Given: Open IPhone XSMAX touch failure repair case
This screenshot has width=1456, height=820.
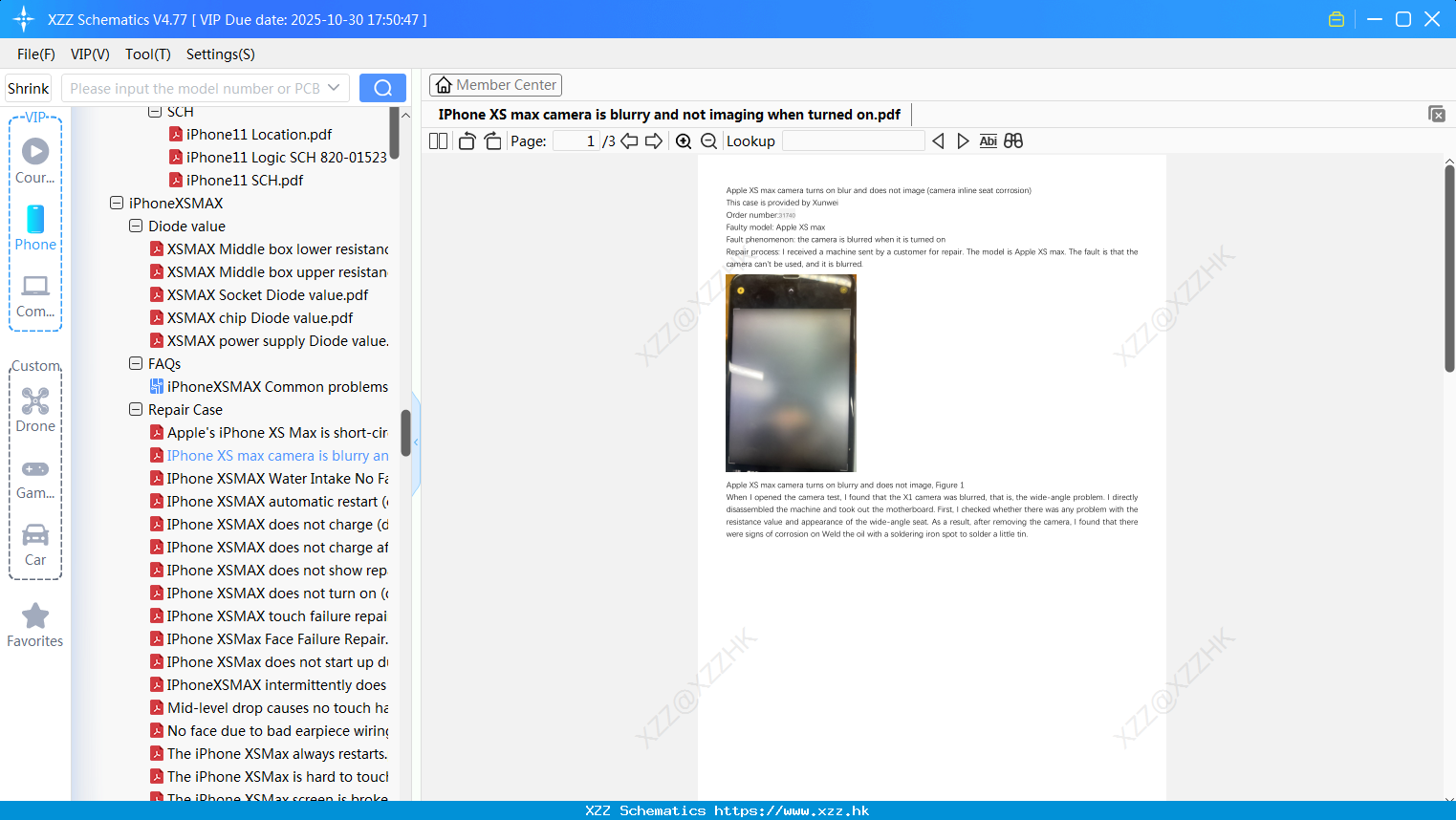Looking at the screenshot, I should [x=269, y=615].
